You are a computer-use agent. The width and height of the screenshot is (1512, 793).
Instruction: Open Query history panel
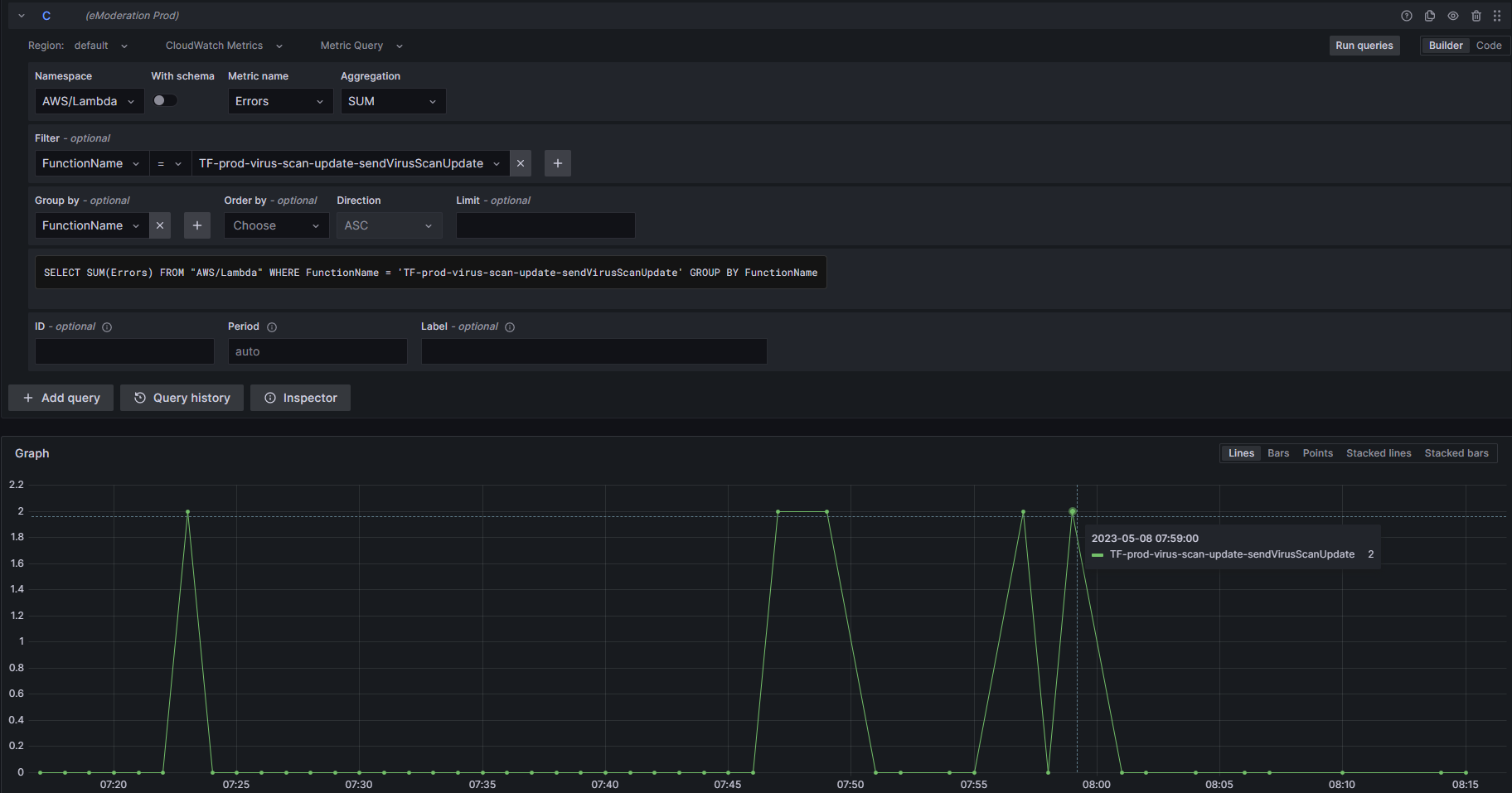182,398
